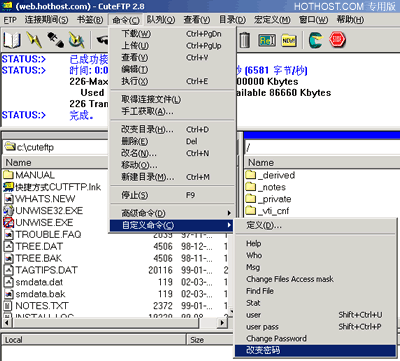Open the 帮助(H) help menu
Viewport: 400px width, 361px height.
pos(350,20)
